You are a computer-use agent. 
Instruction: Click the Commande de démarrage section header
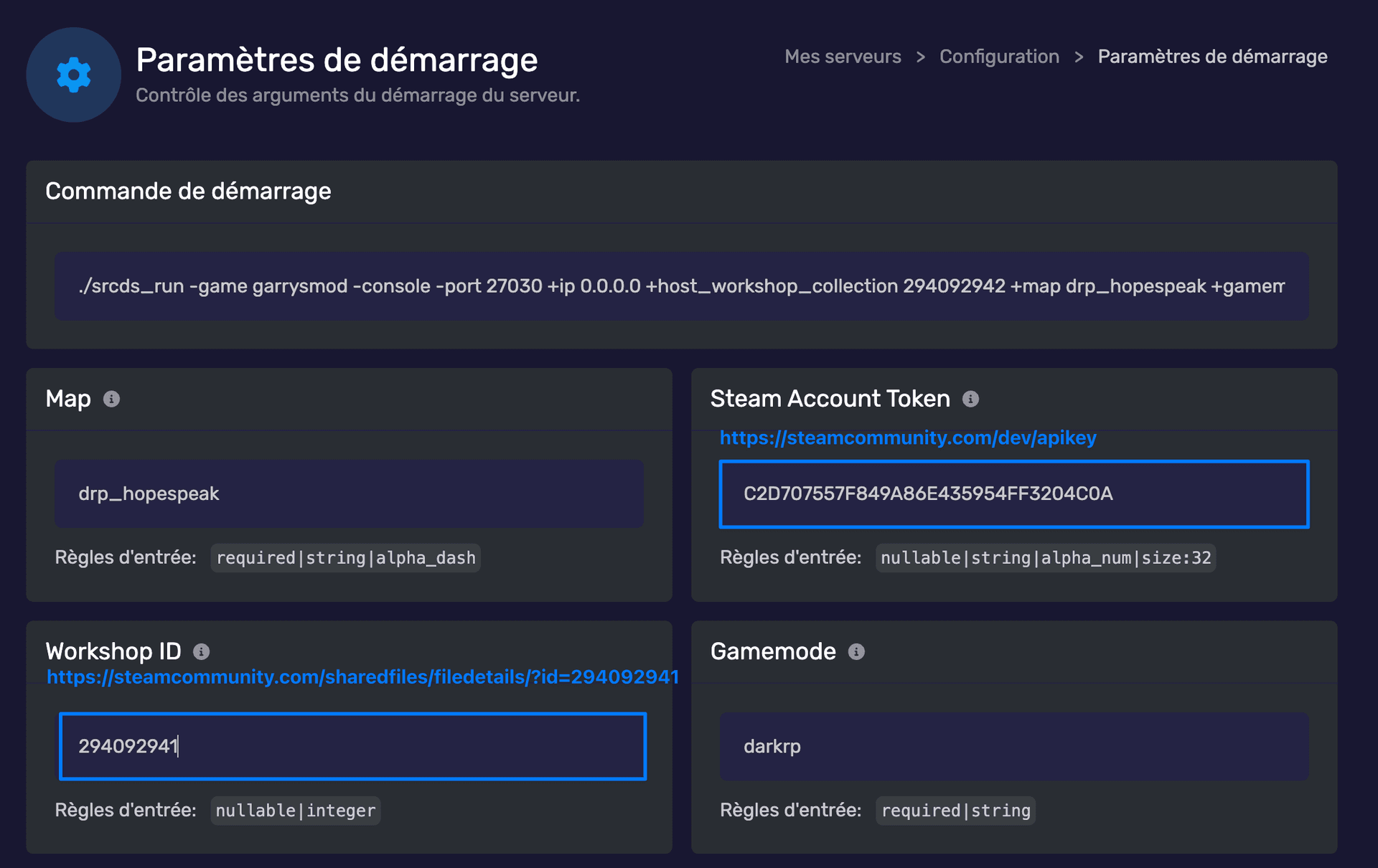point(188,191)
